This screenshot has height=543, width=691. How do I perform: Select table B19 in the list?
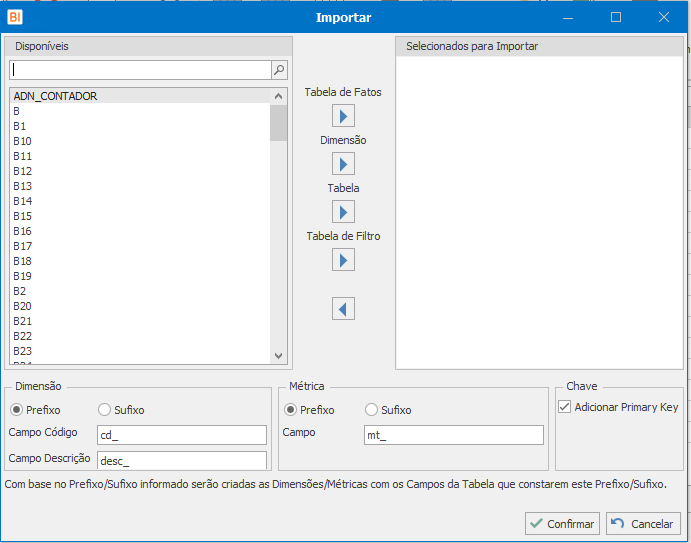(x=140, y=276)
